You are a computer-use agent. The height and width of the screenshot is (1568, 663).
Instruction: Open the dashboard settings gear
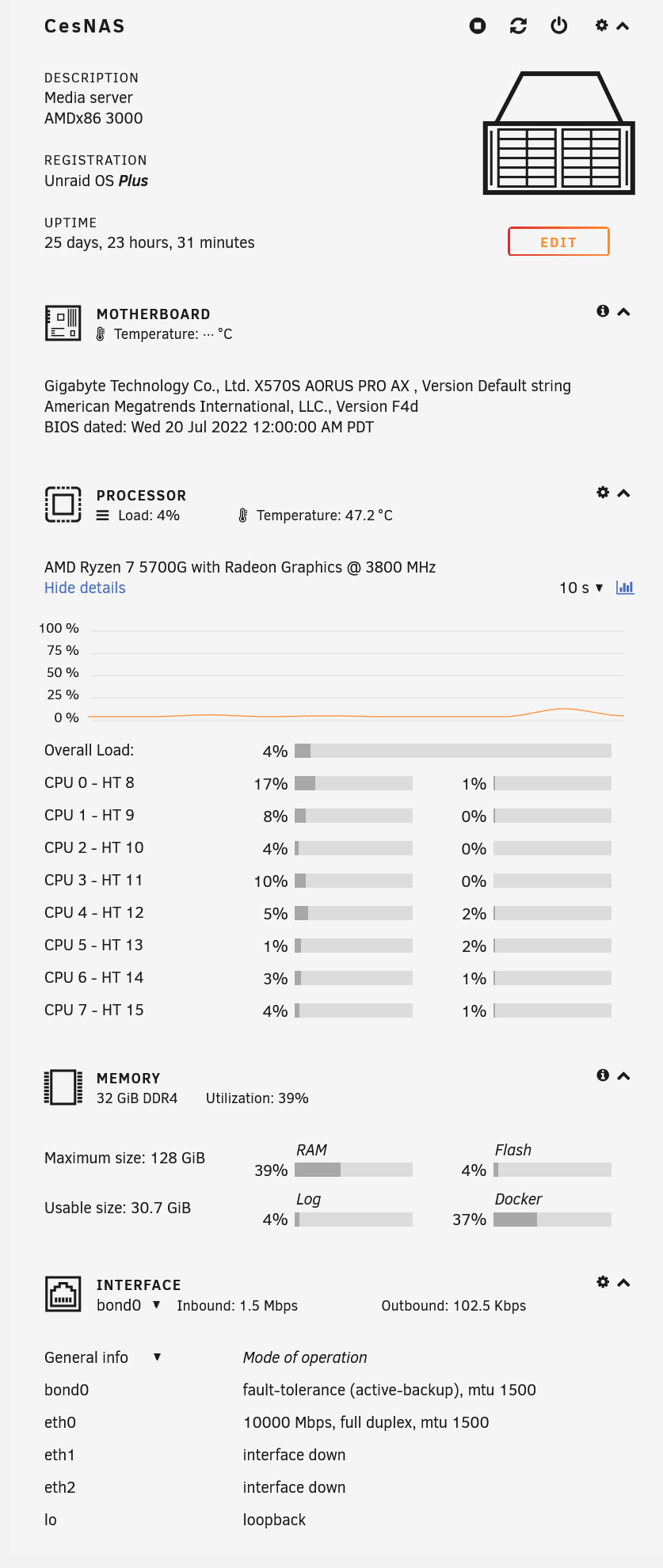click(x=602, y=25)
